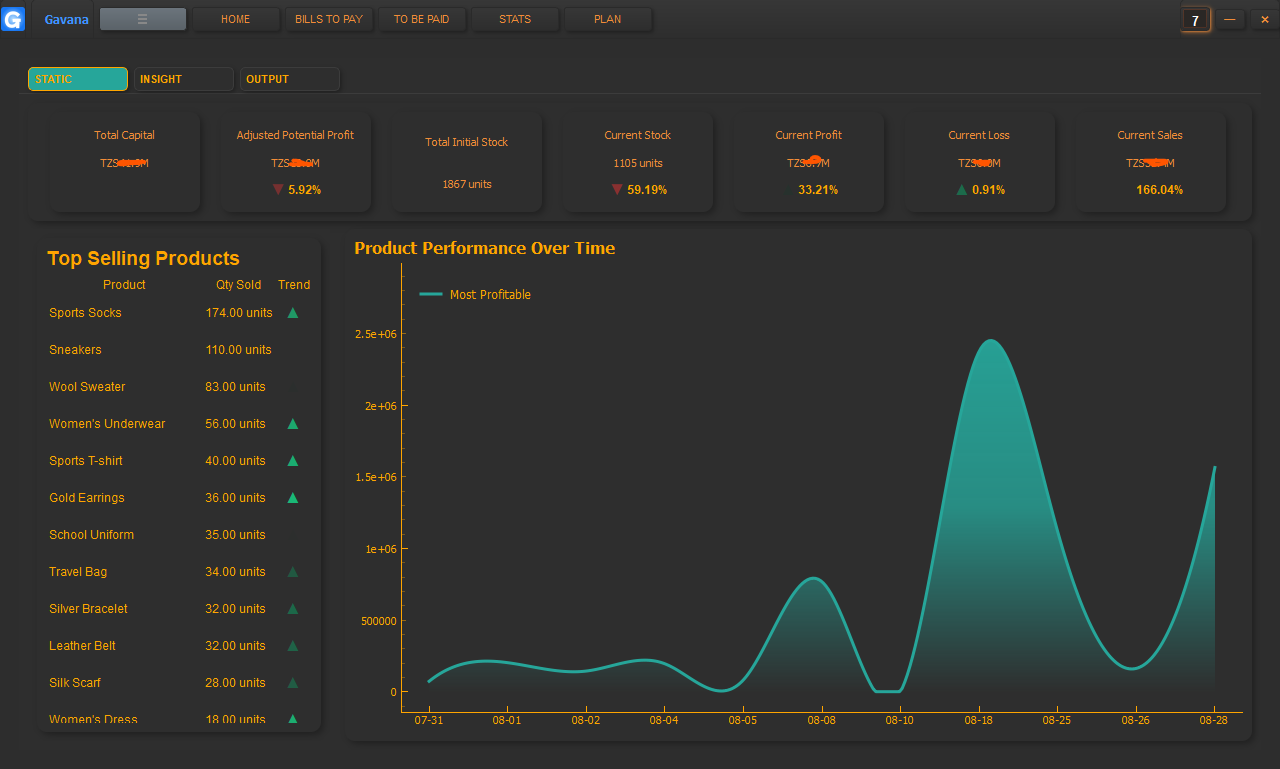Click the Current Profit 33.21% value
The width and height of the screenshot is (1280, 769).
coord(818,189)
